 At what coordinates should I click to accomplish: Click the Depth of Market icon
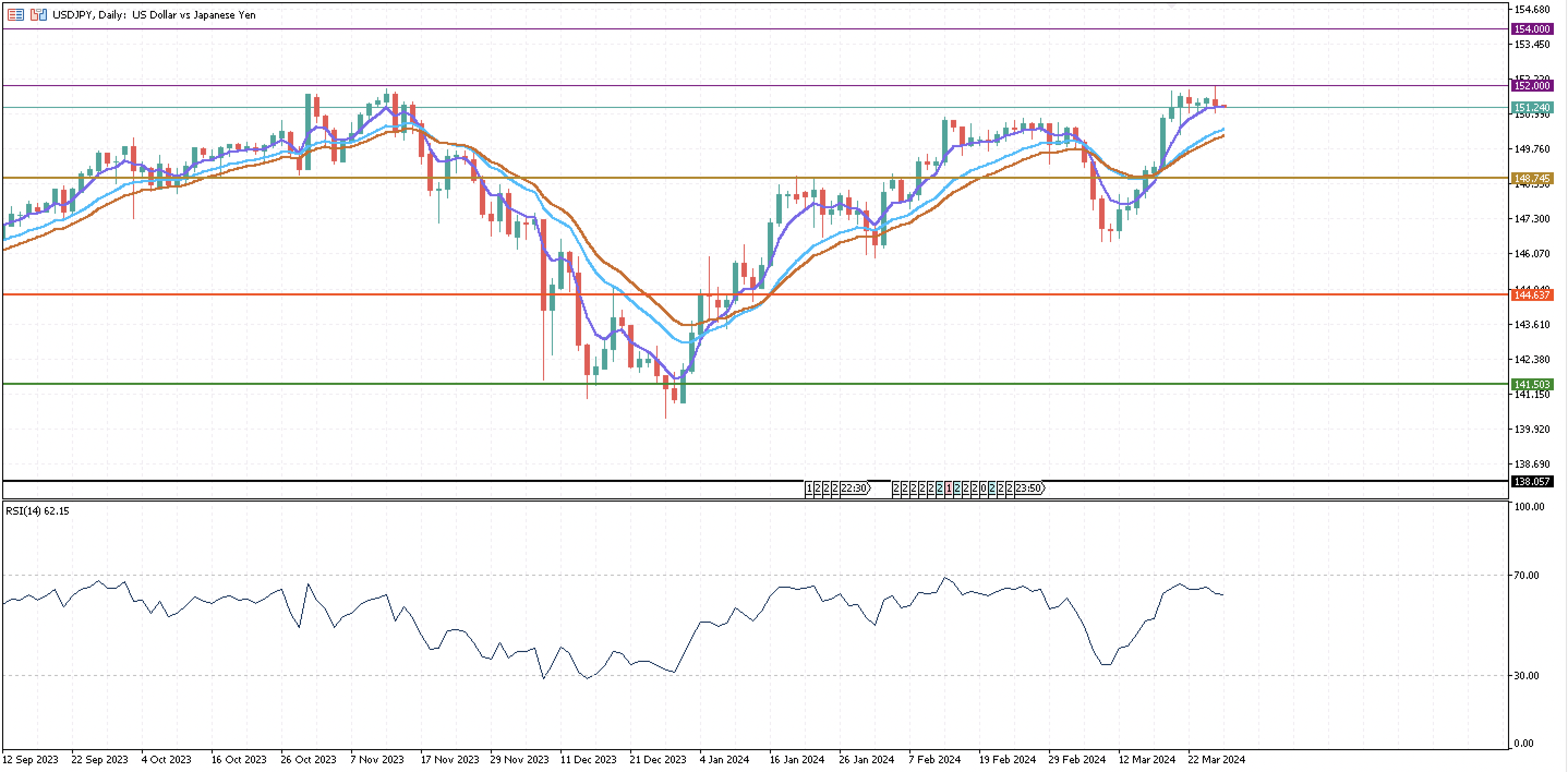tap(16, 15)
